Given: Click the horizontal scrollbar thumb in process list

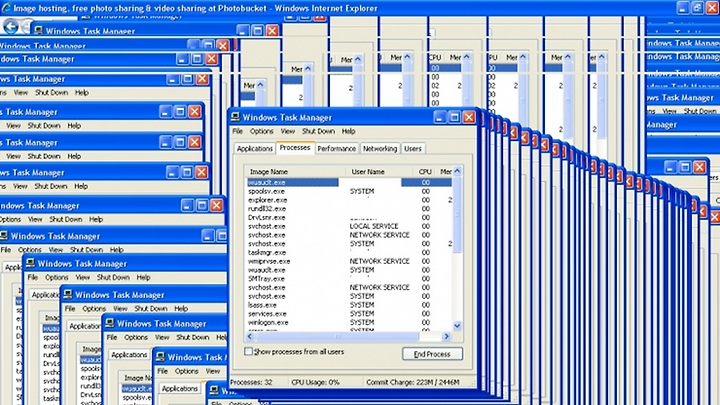Looking at the screenshot, I should coord(338,337).
